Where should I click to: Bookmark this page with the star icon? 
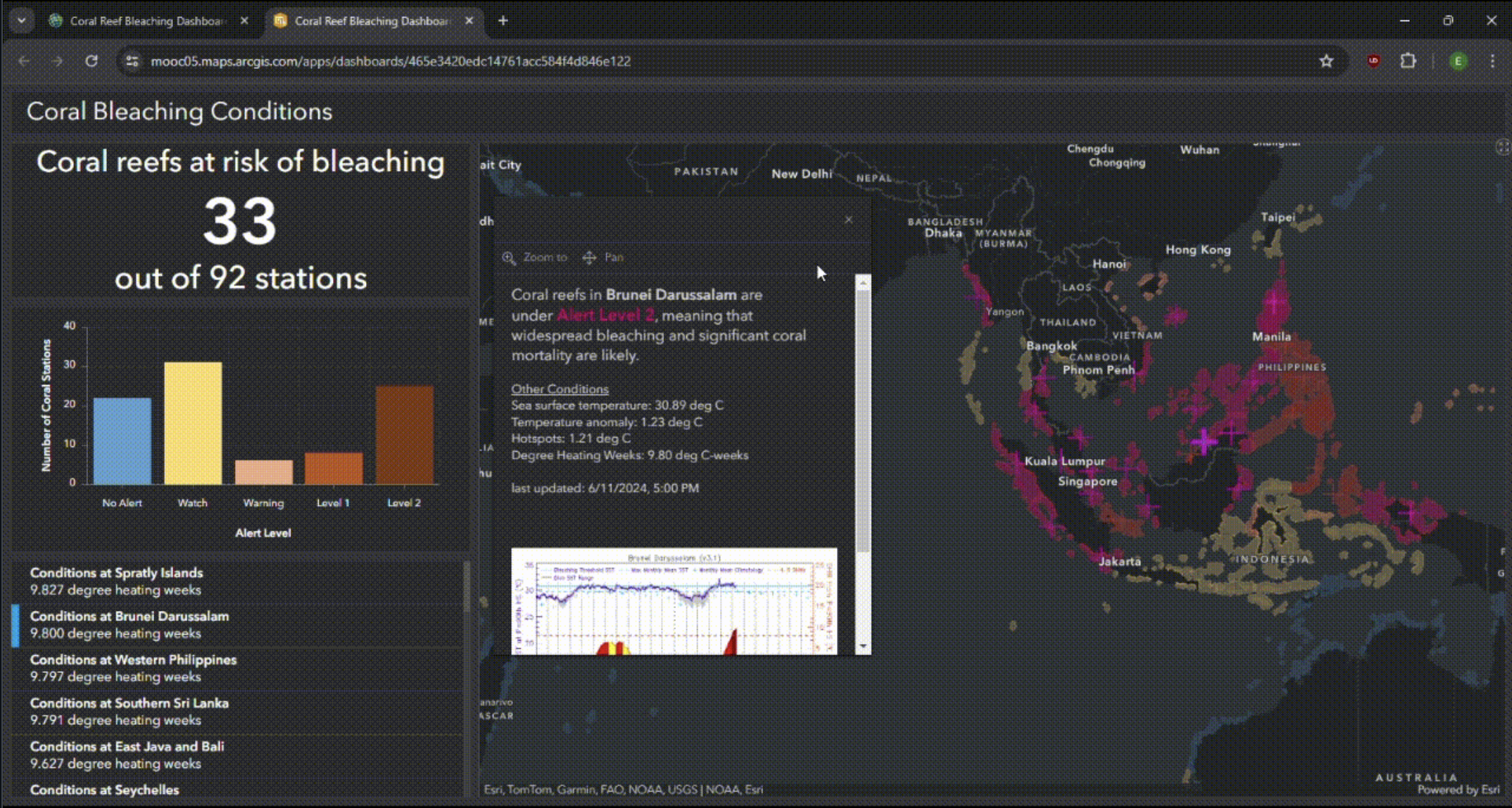1326,61
